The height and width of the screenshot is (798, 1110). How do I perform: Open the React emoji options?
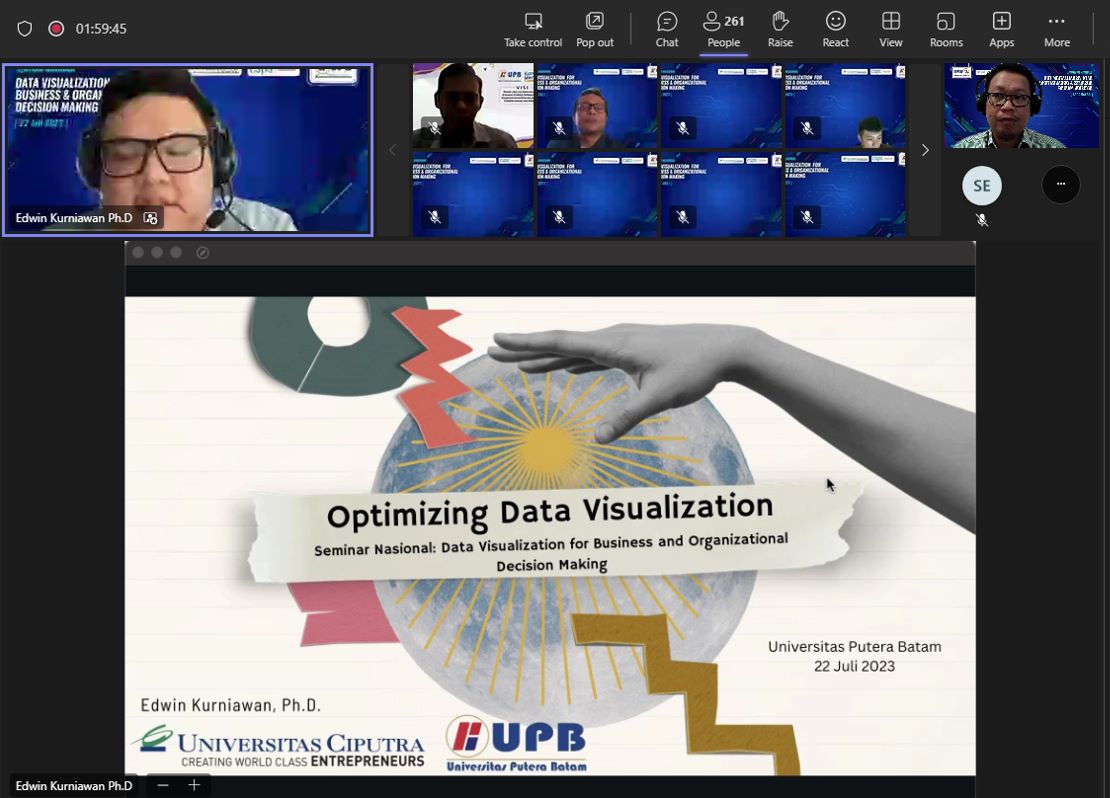(835, 29)
